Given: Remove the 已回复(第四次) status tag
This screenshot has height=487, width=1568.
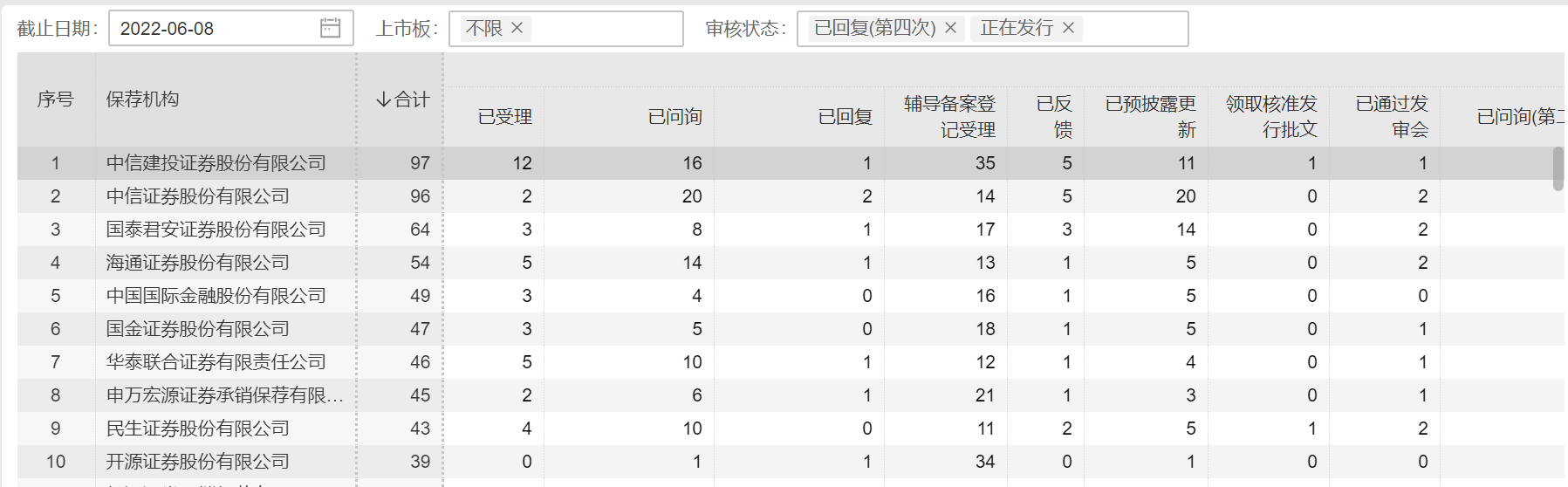Looking at the screenshot, I should tap(950, 28).
